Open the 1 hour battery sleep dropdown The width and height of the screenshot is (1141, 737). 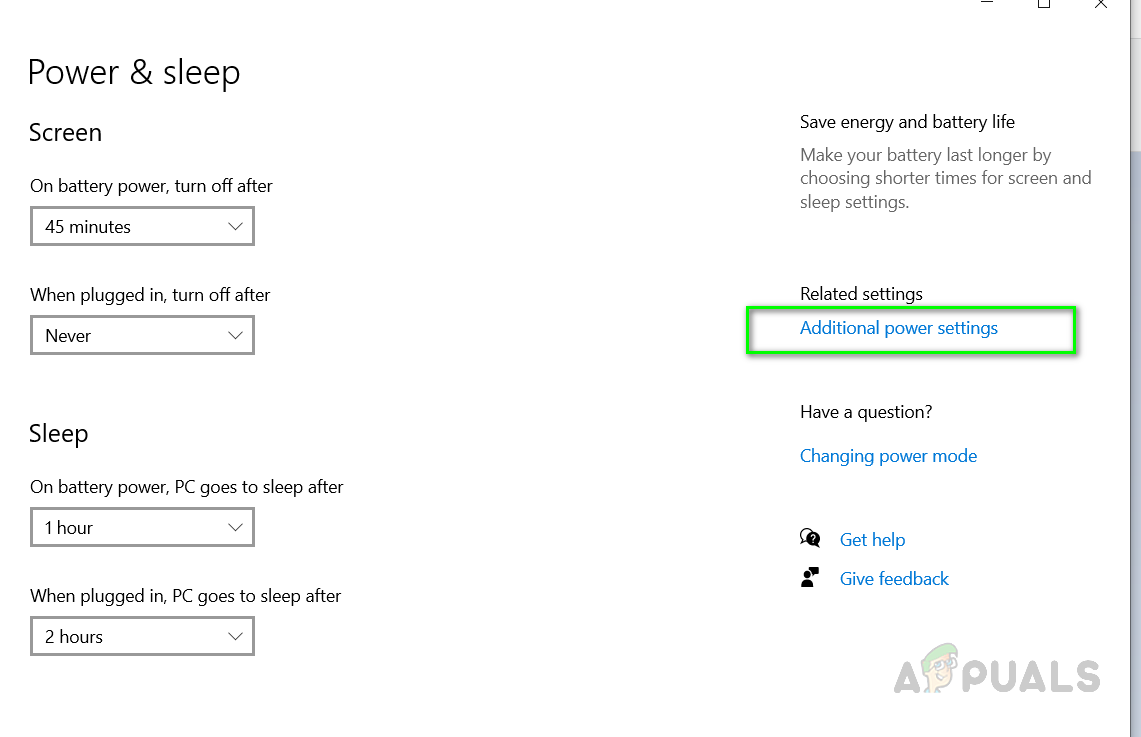tap(142, 527)
